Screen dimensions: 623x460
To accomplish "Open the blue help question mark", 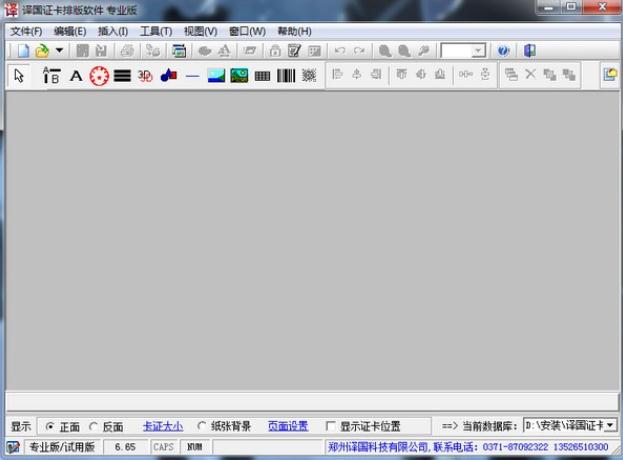I will (503, 50).
